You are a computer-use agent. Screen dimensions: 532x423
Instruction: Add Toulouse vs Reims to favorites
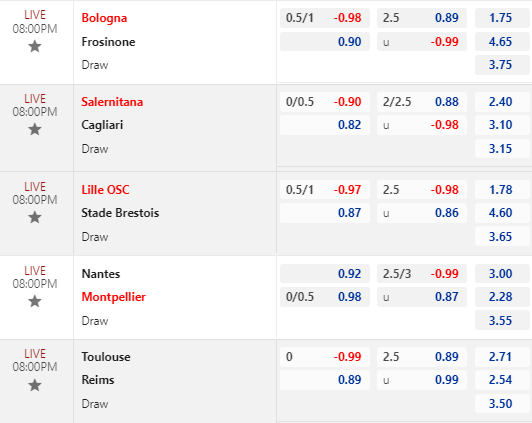click(35, 385)
